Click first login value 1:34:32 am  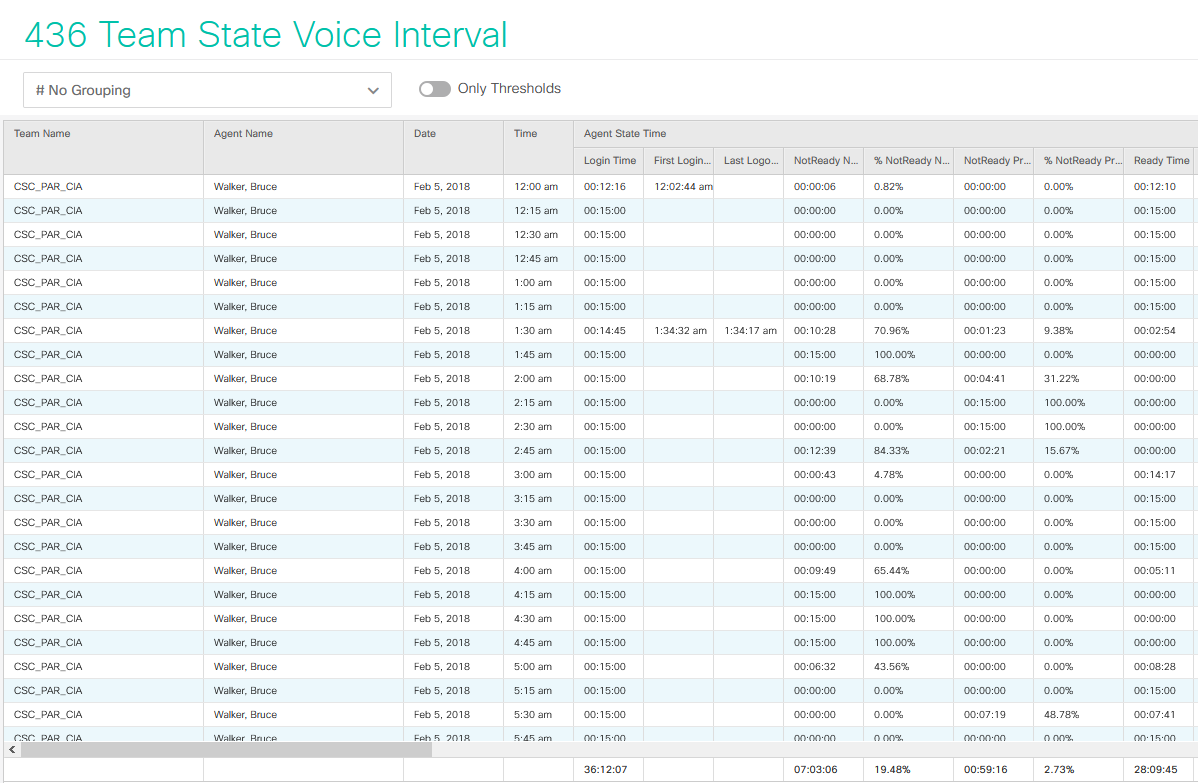point(680,331)
